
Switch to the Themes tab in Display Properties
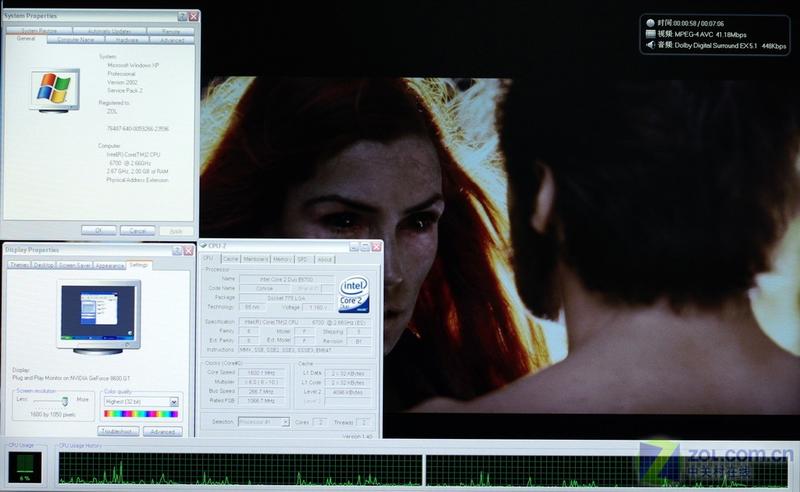click(x=19, y=265)
